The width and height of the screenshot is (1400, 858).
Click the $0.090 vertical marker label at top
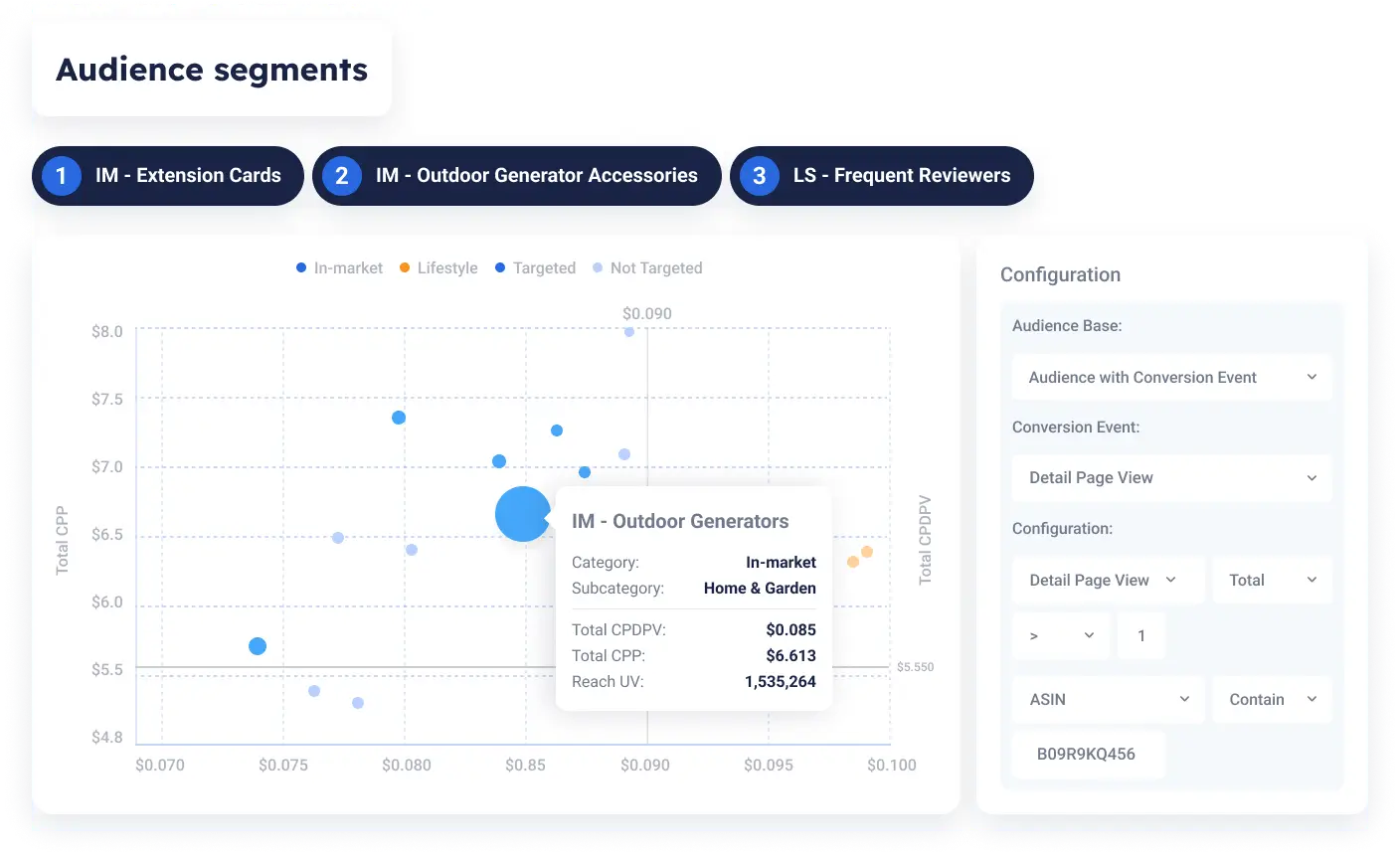coord(647,314)
